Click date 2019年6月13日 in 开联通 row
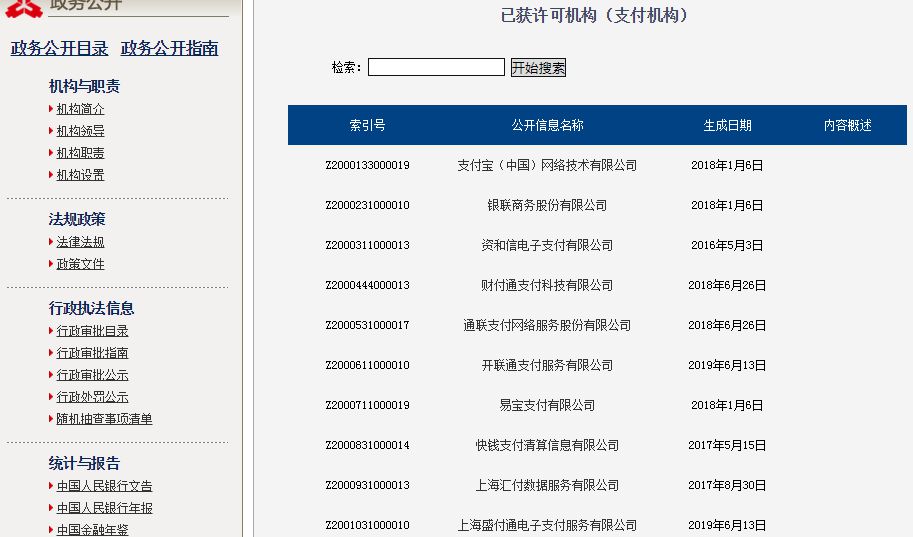 tap(727, 365)
